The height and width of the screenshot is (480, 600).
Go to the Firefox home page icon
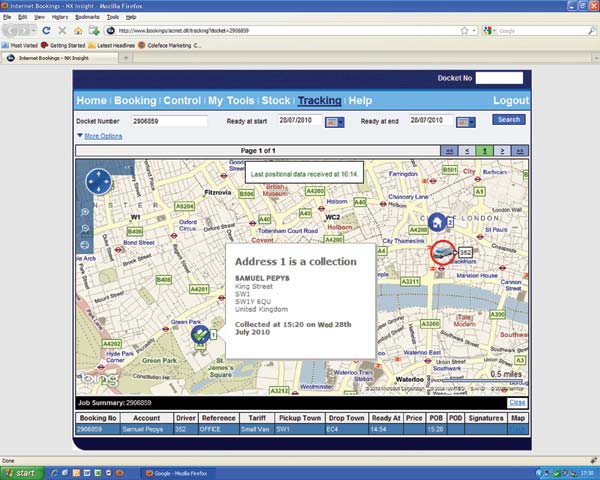pos(78,31)
